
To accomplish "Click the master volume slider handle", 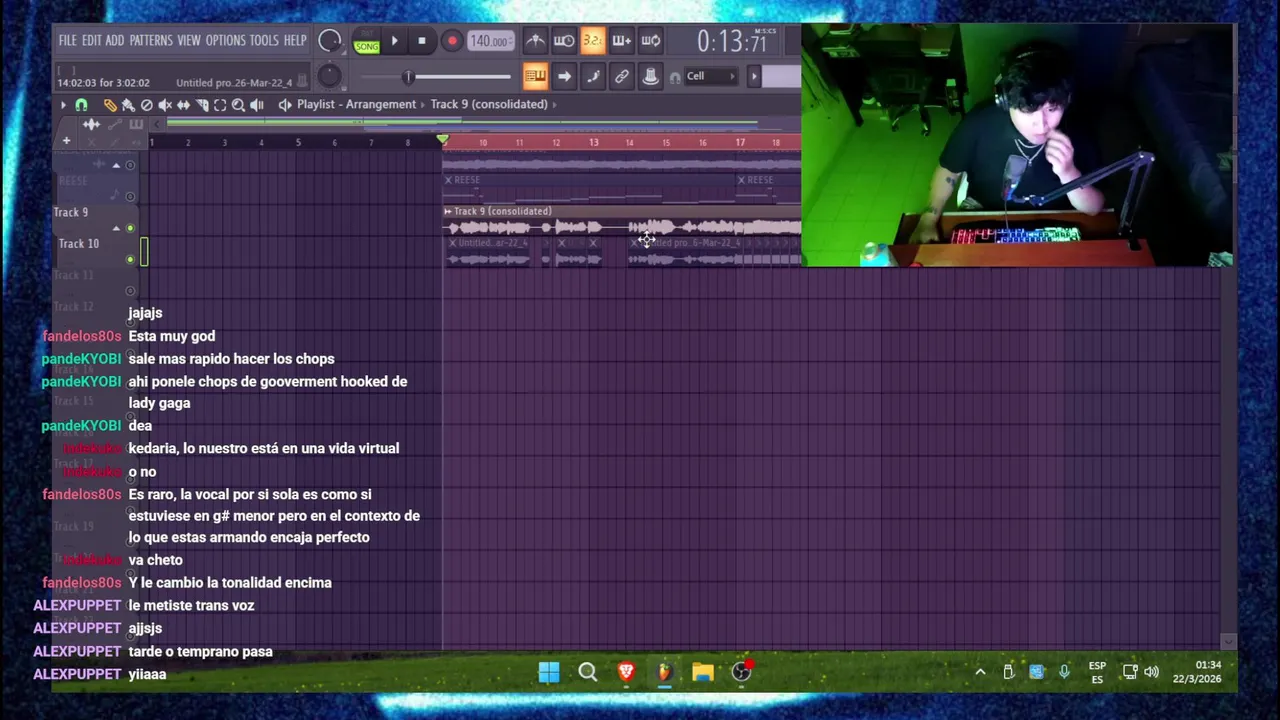I will tap(408, 76).
